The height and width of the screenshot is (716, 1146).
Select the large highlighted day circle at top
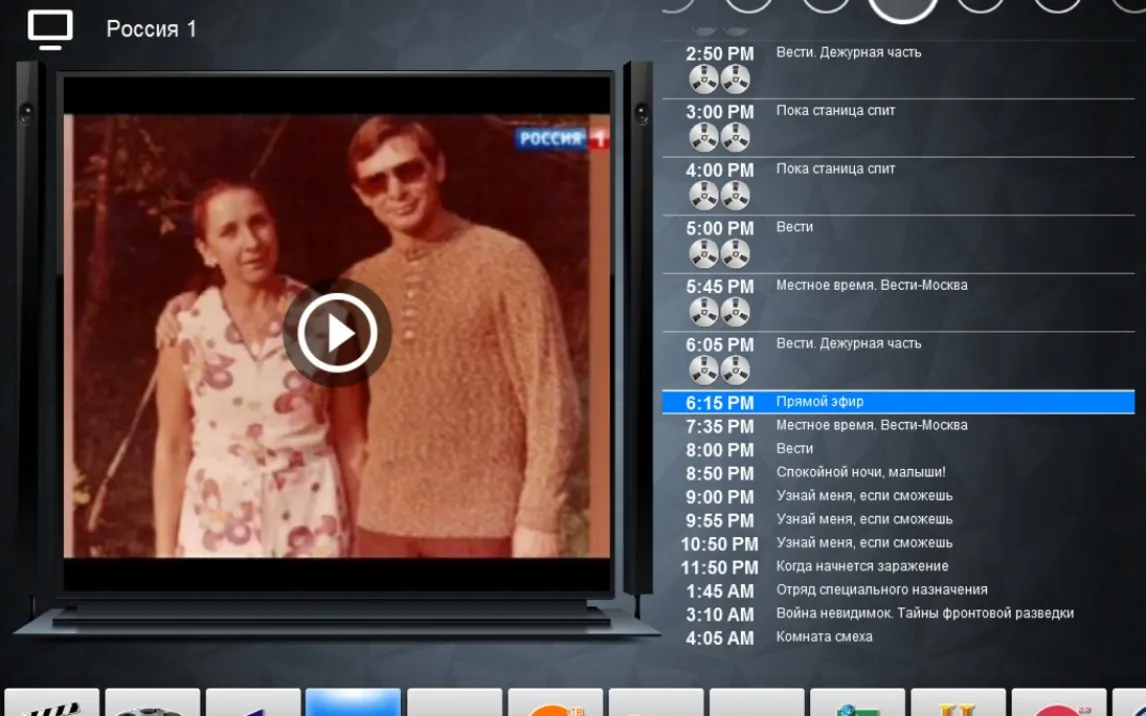[x=902, y=8]
